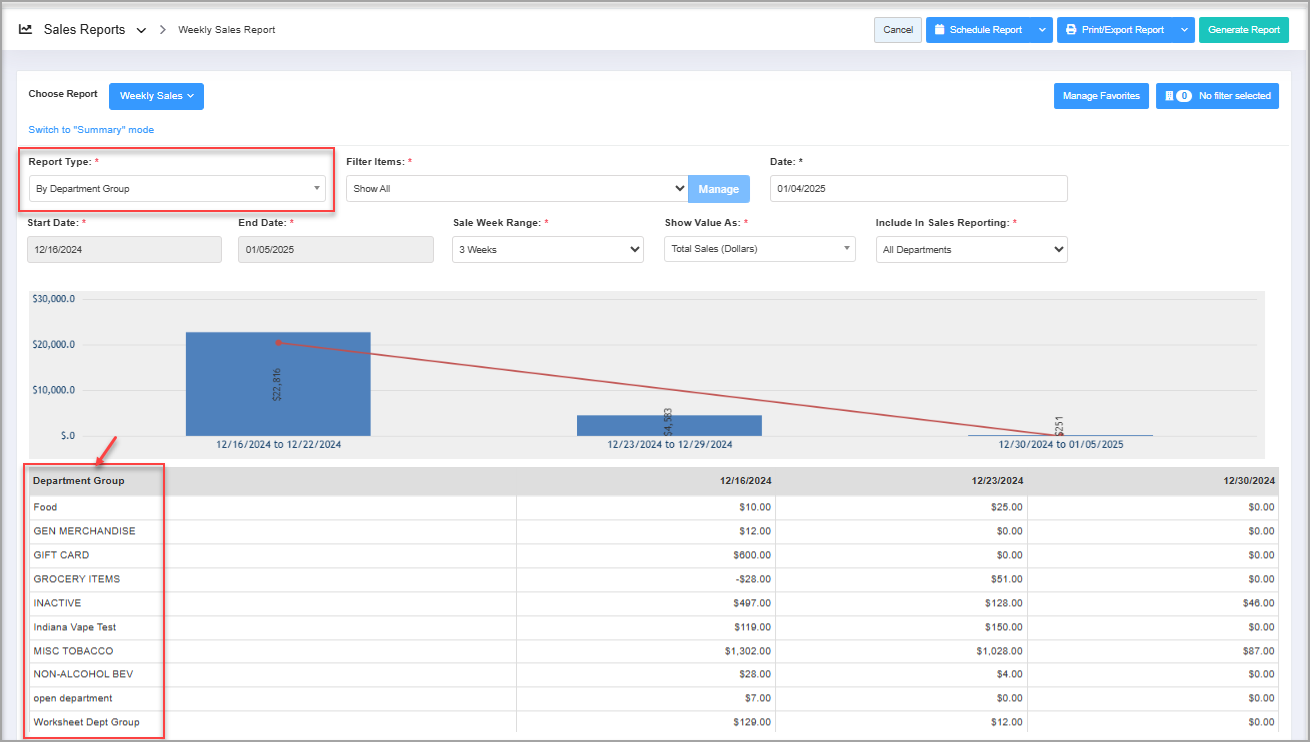
Task: Click the Sales Reports chart icon
Action: pos(26,30)
